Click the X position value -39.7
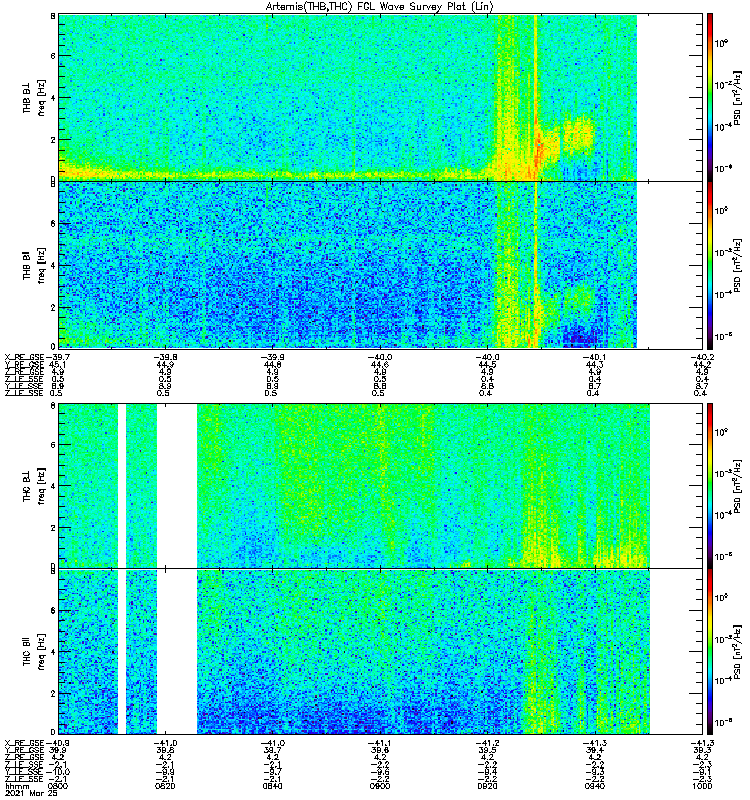 tap(58, 357)
